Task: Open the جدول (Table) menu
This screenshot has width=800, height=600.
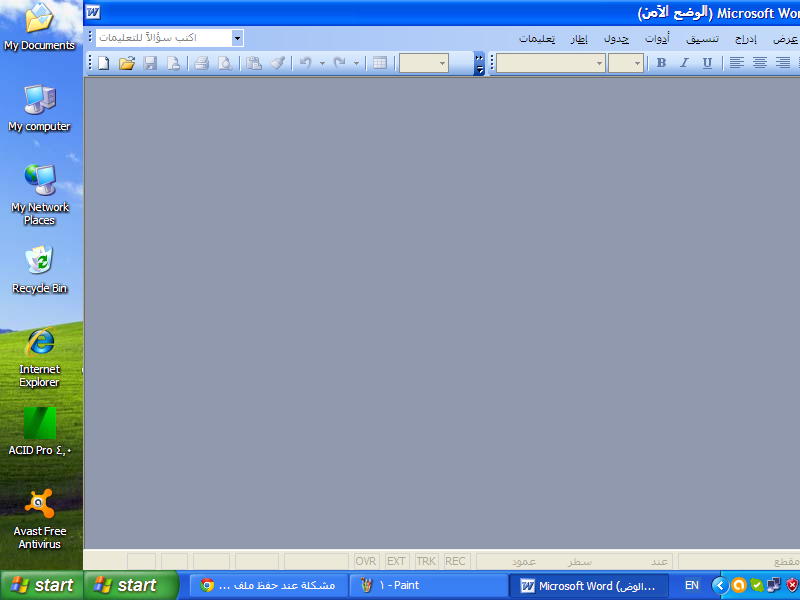Action: click(x=616, y=39)
